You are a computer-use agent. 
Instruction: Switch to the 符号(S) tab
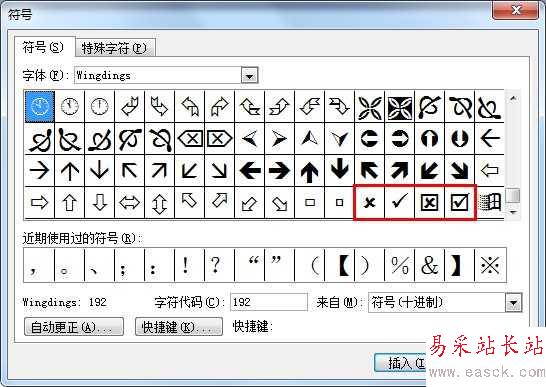pos(44,47)
